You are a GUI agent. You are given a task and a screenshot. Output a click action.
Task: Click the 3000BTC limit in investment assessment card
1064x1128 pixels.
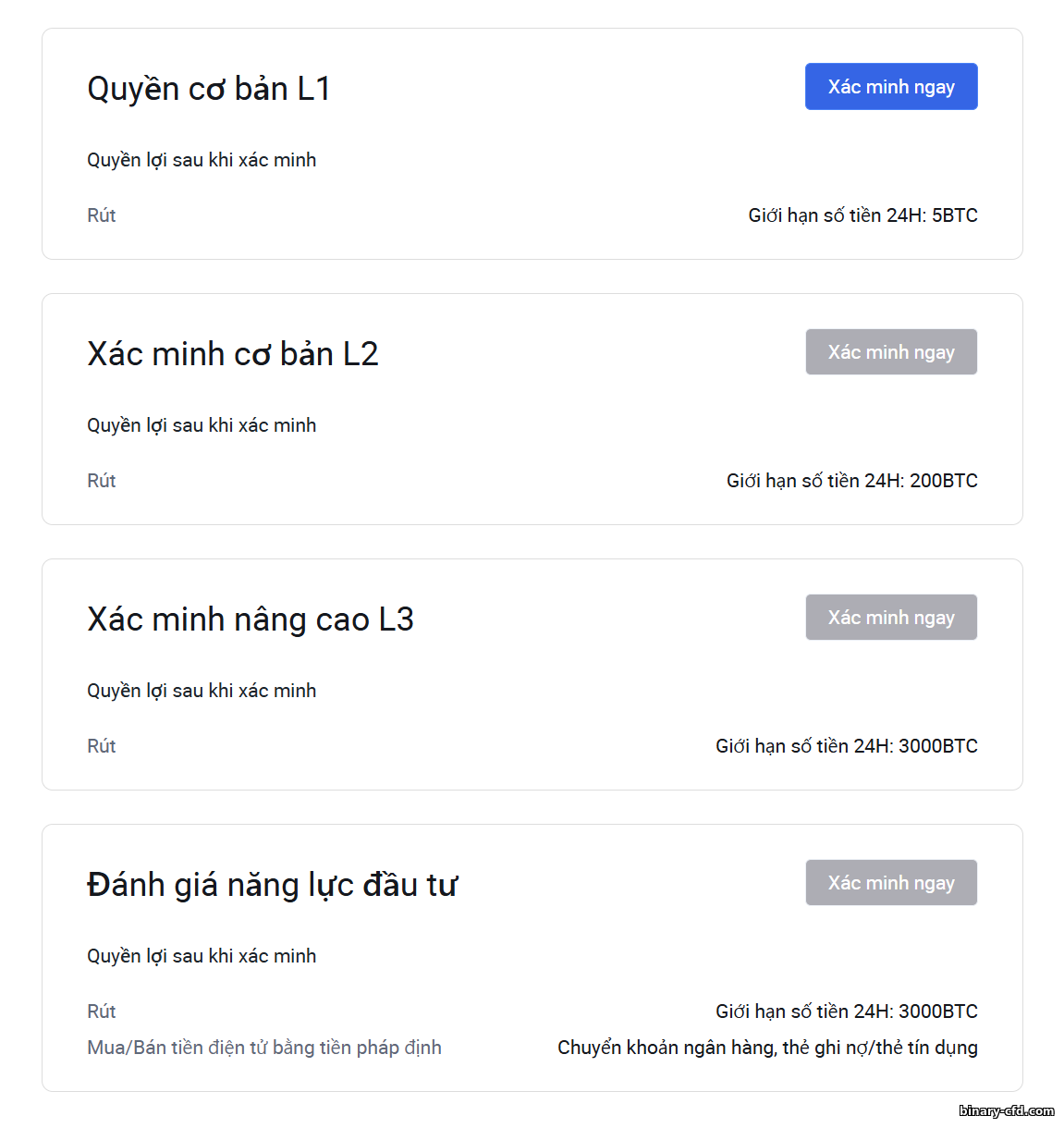tap(847, 1012)
